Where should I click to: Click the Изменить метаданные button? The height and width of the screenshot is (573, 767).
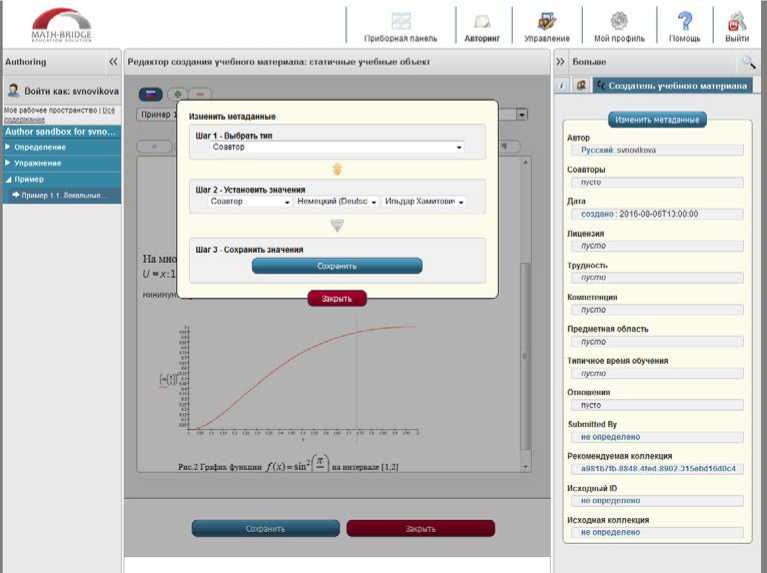pyautogui.click(x=657, y=120)
